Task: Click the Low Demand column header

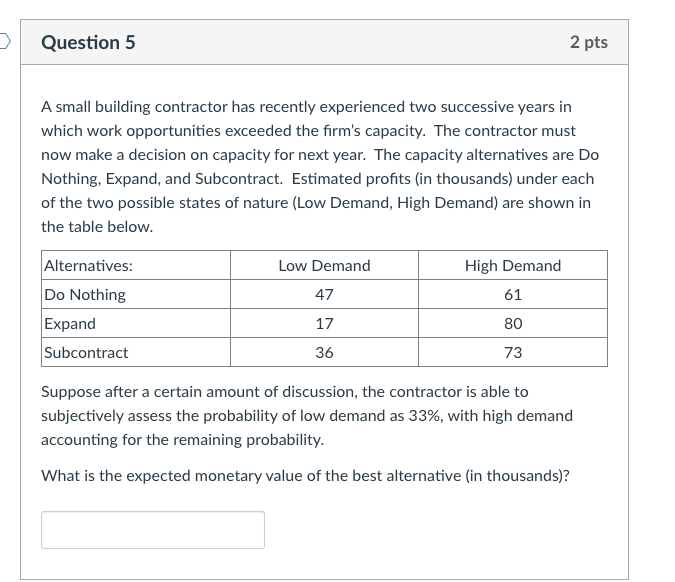Action: click(x=324, y=265)
